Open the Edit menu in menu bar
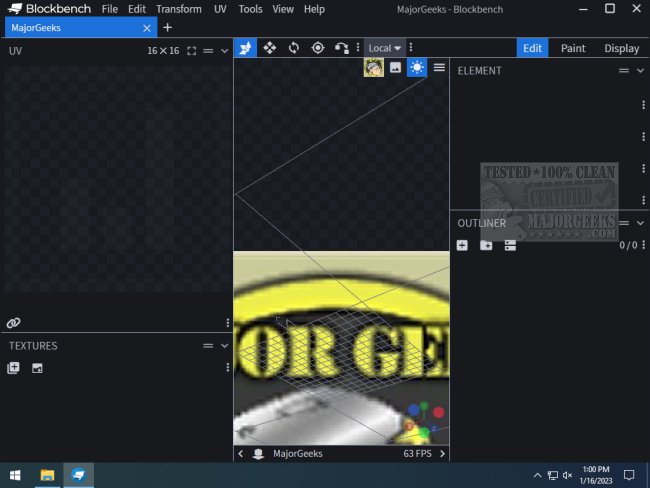Image resolution: width=650 pixels, height=488 pixels. pyautogui.click(x=137, y=9)
